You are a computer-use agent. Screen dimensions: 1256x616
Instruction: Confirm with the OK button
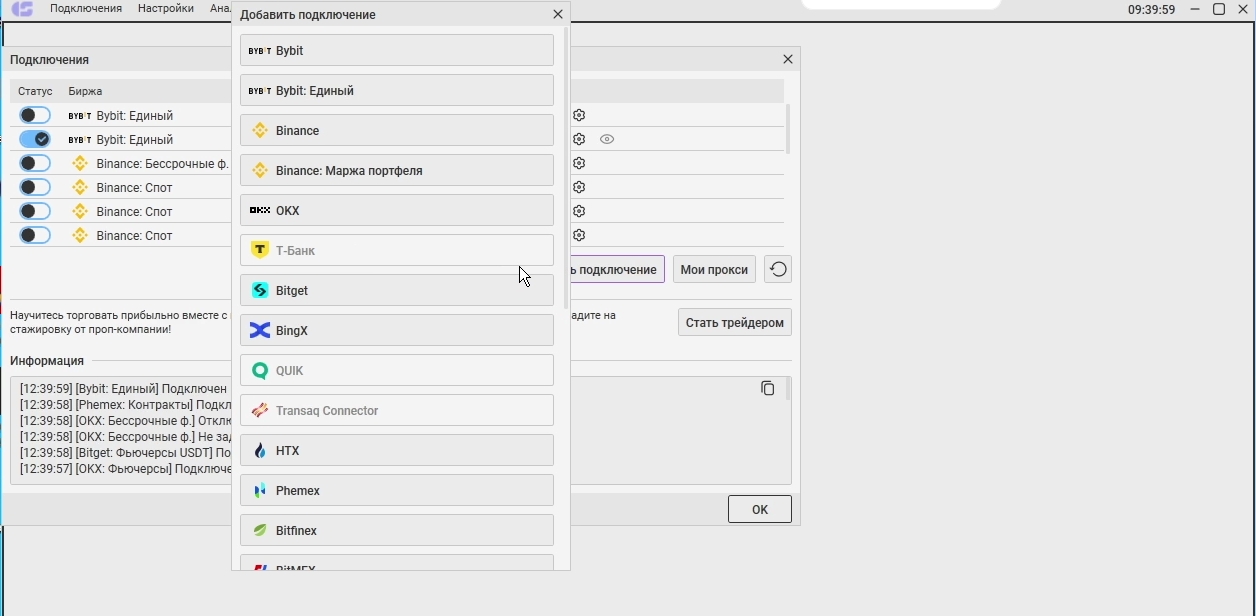[x=759, y=509]
